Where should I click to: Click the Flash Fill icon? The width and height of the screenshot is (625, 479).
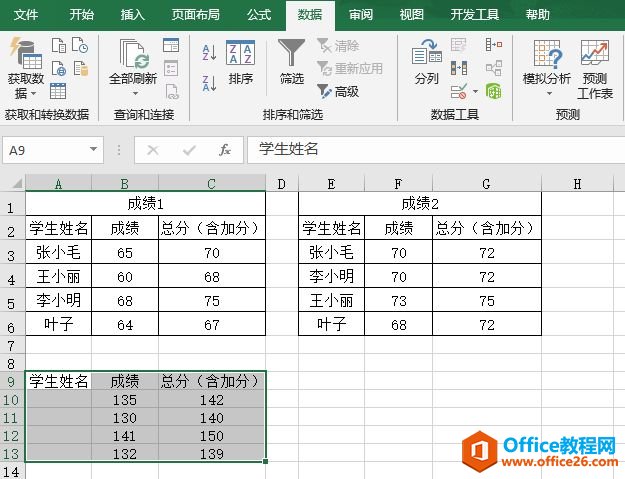(x=458, y=45)
